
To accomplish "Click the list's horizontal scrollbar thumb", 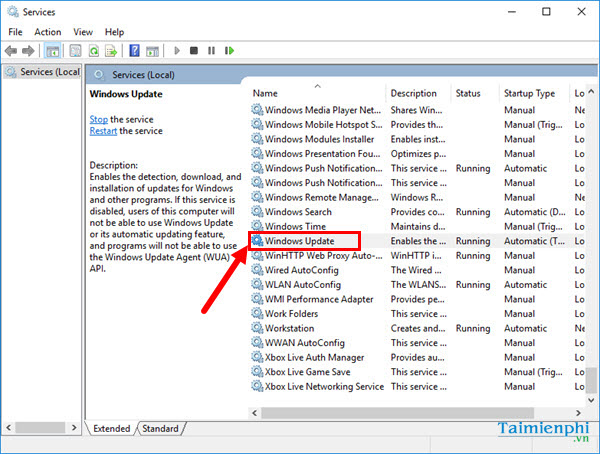I will point(398,413).
